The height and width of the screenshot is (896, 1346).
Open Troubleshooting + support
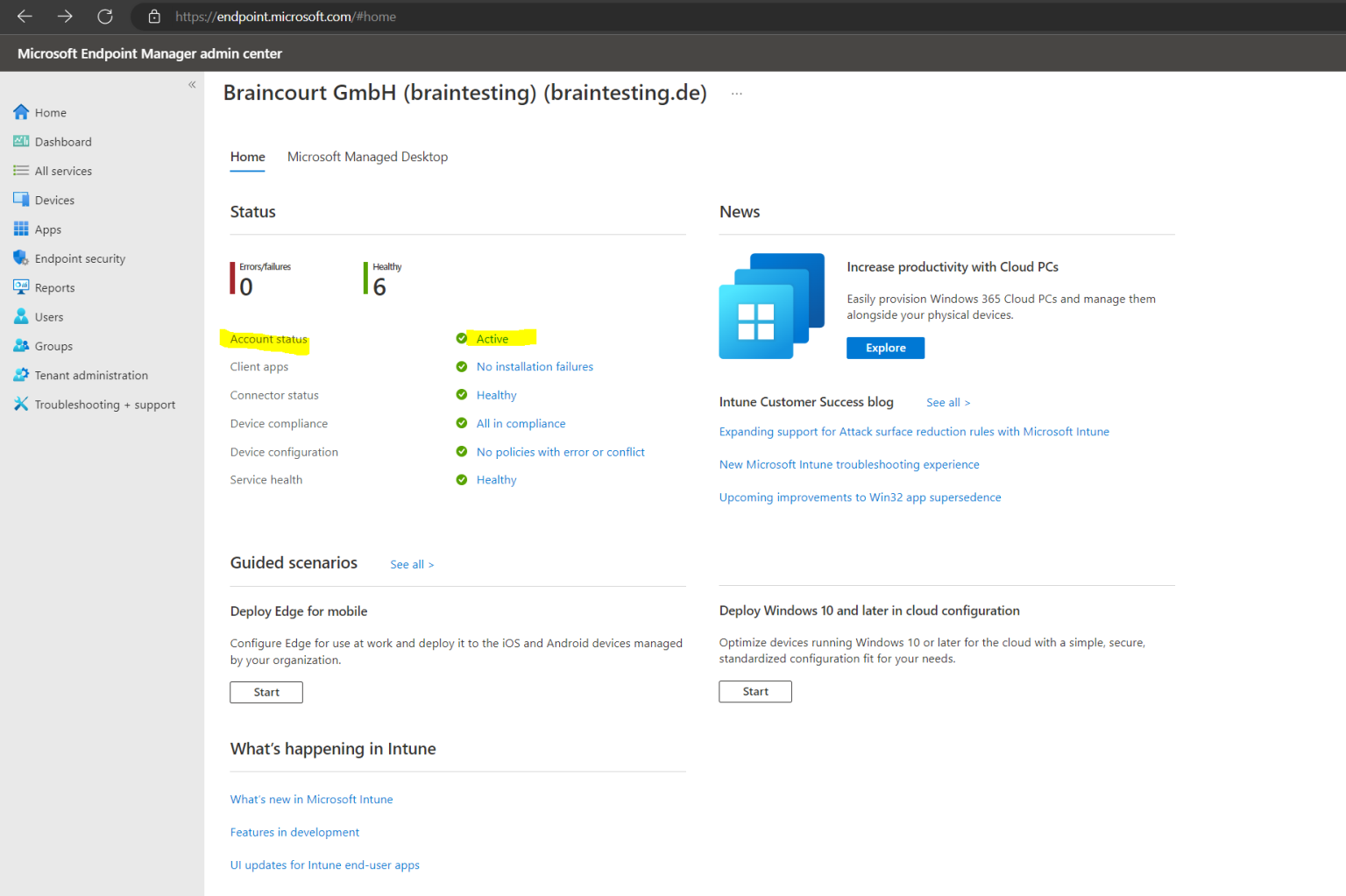pos(103,404)
